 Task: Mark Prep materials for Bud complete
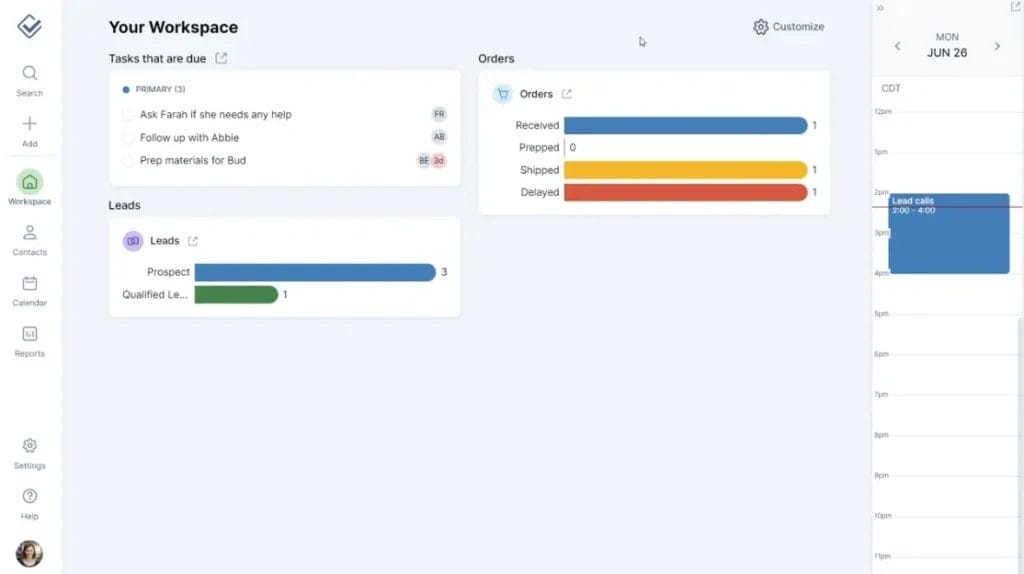click(x=128, y=161)
